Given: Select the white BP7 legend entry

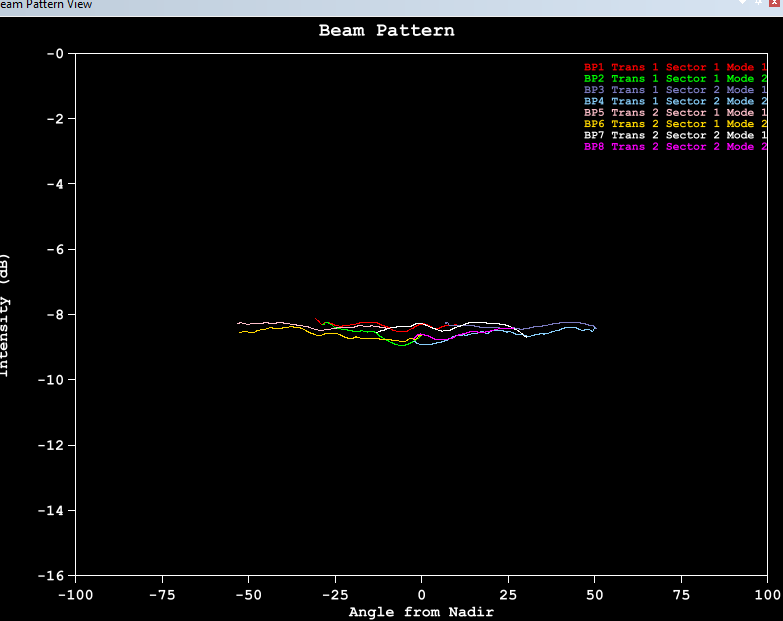Looking at the screenshot, I should click(675, 135).
